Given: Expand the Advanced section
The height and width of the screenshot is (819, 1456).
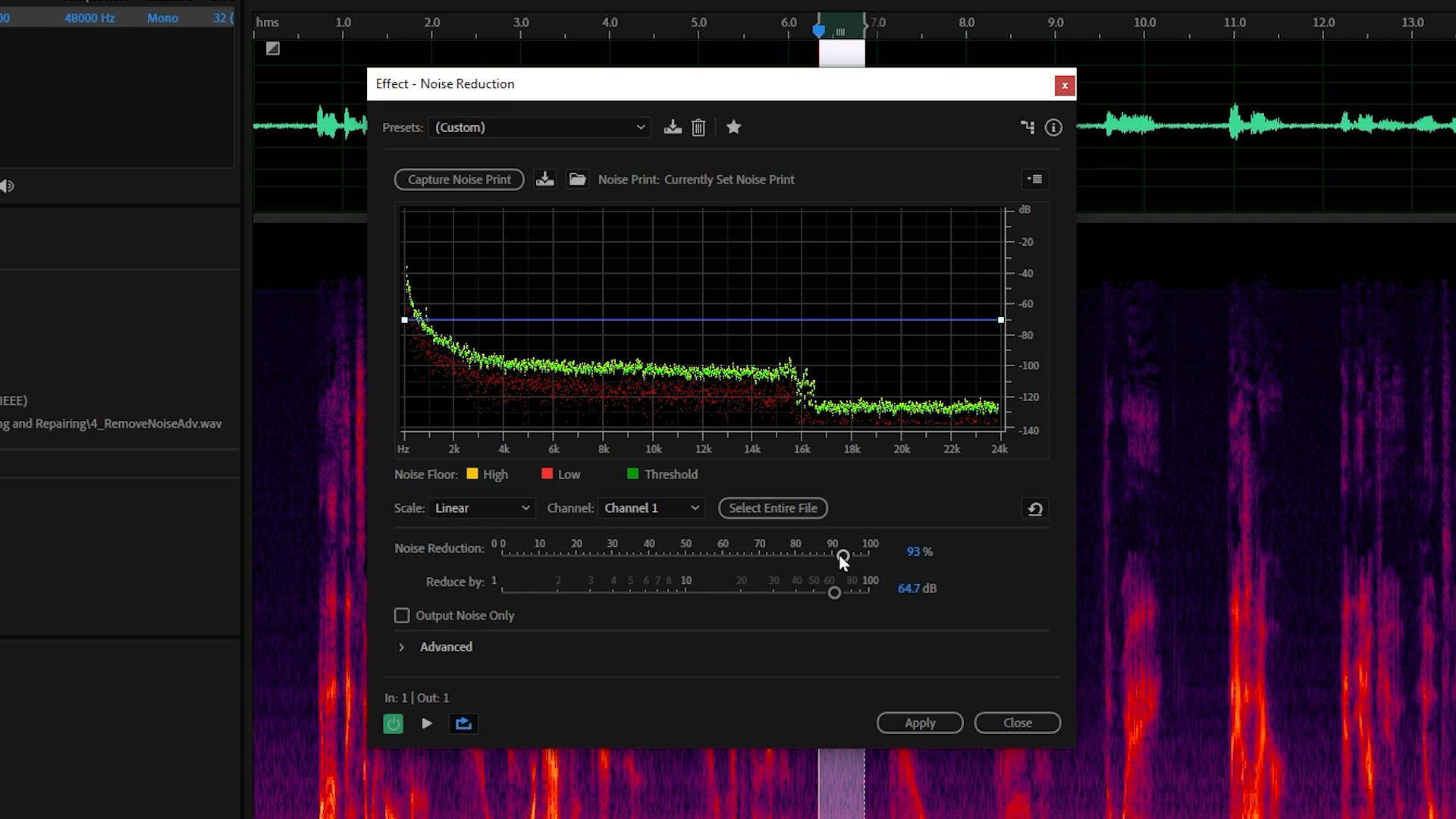Looking at the screenshot, I should click(402, 647).
